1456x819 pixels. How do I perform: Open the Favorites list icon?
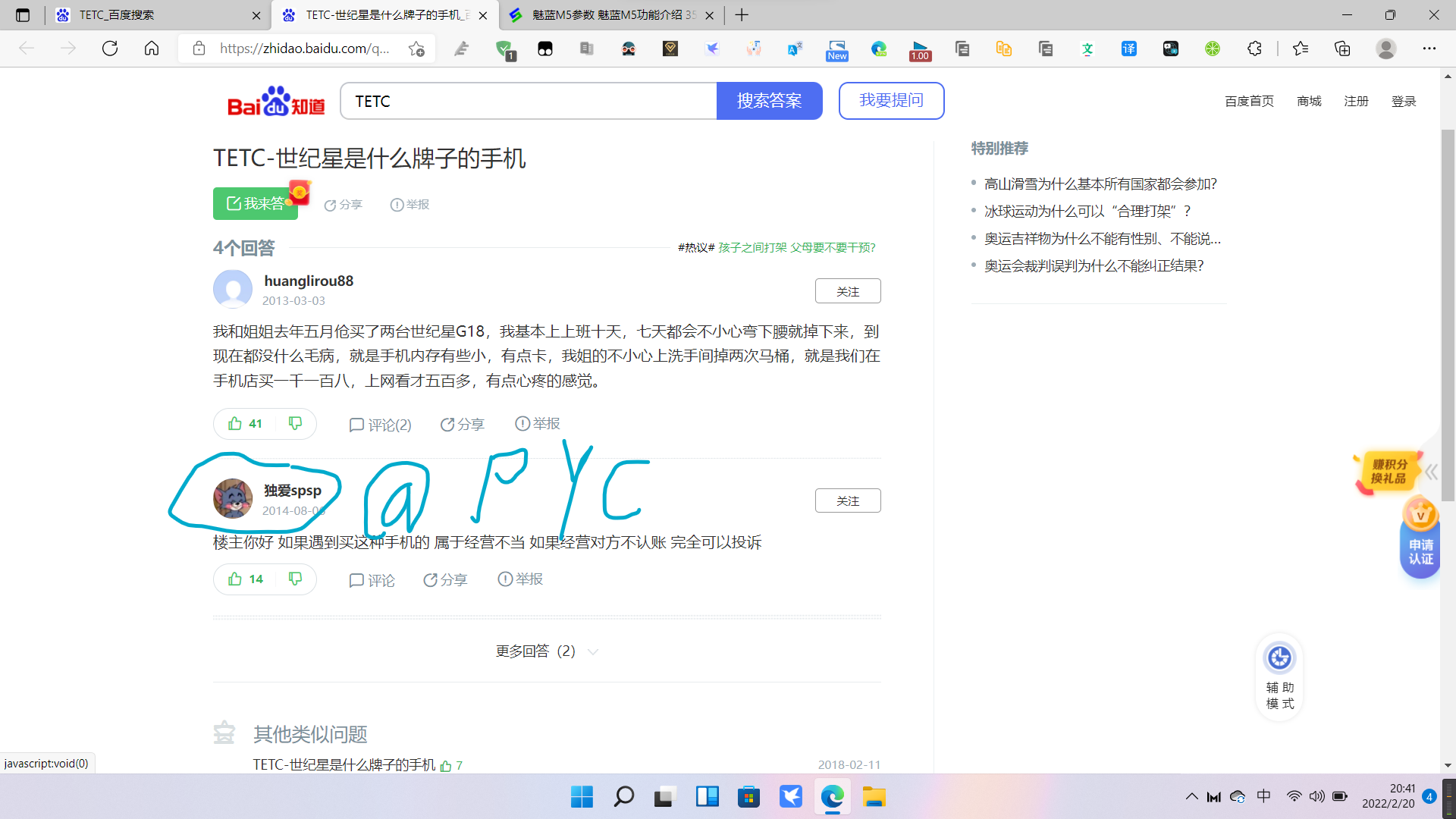tap(1301, 49)
